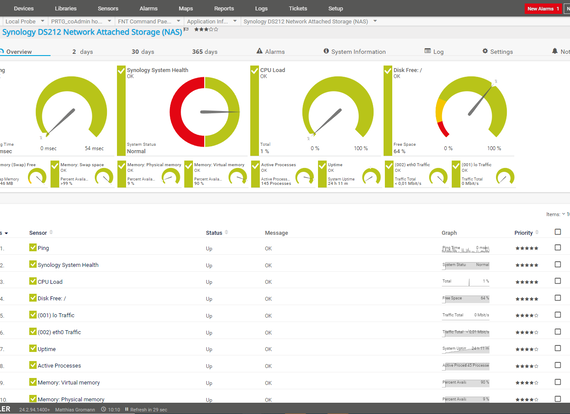
Task: Select the checkbox for the Ping row
Action: [x=558, y=248]
